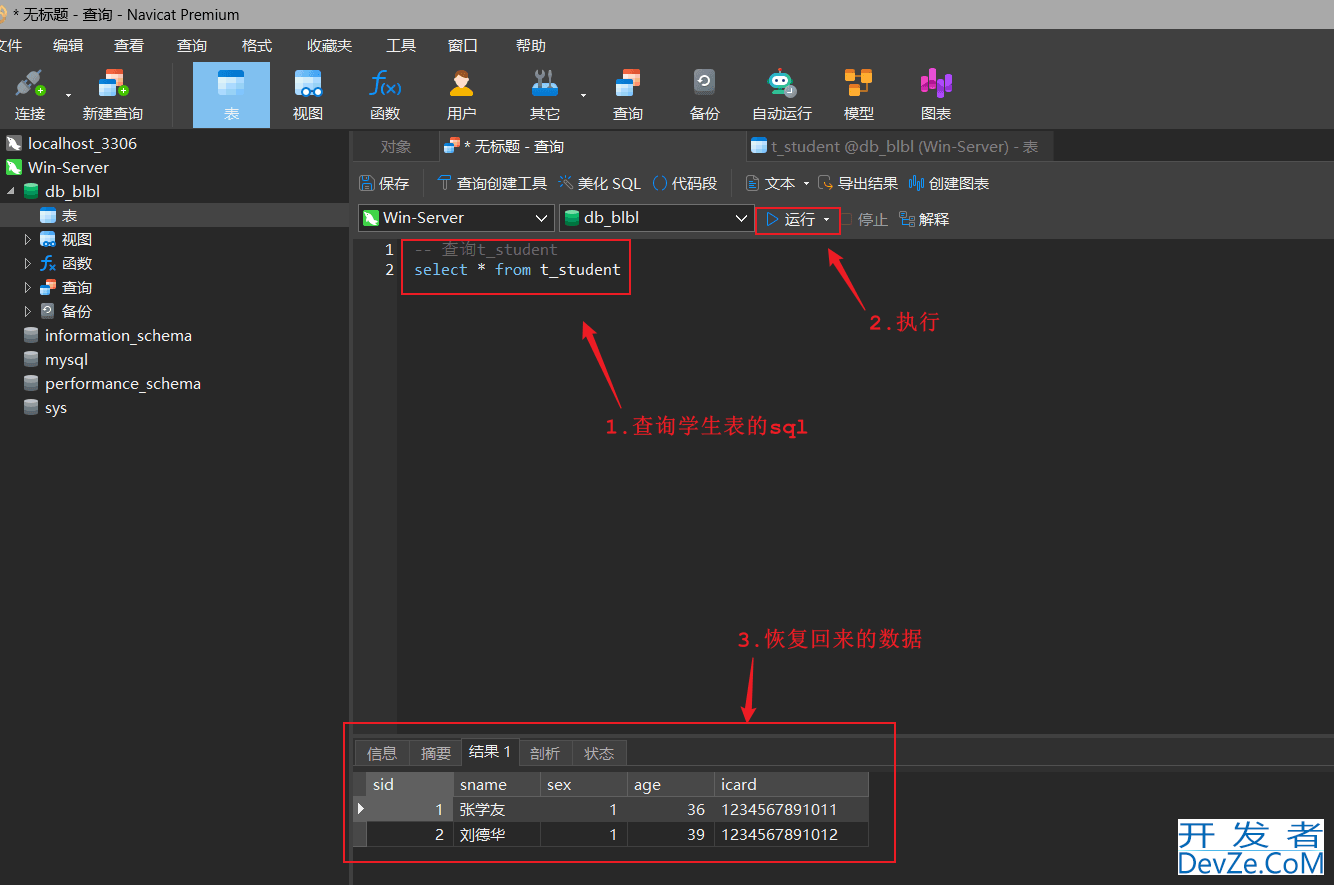Click the cell 张学友

click(x=497, y=809)
